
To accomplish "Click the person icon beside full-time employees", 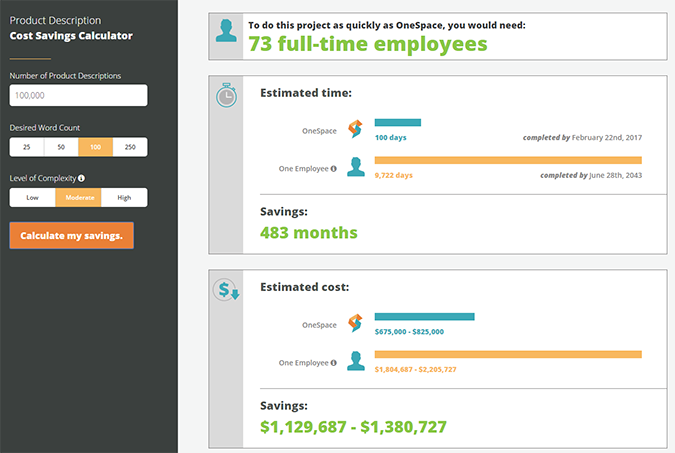I will [x=226, y=31].
